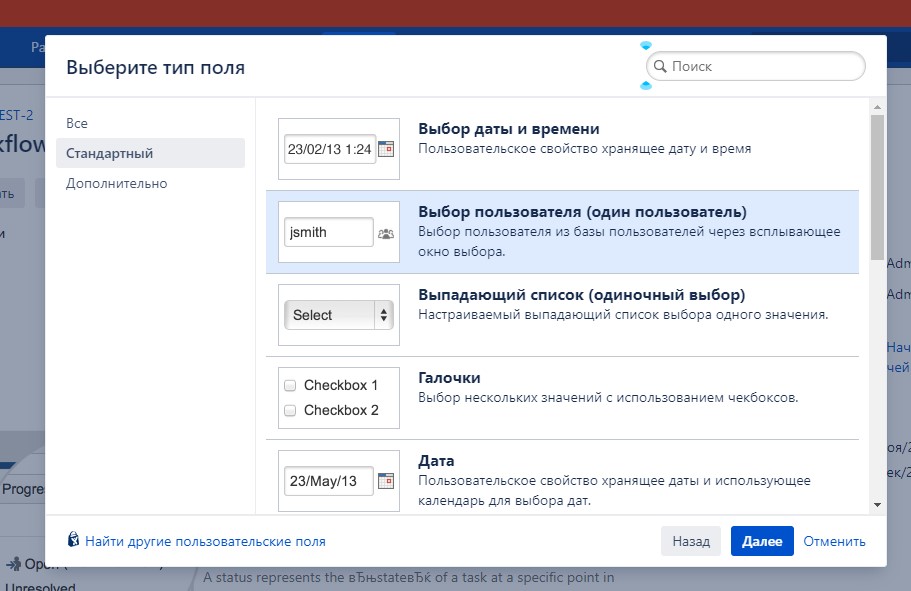Focus the Поиск search field
Image resolution: width=911 pixels, height=591 pixels.
click(756, 66)
